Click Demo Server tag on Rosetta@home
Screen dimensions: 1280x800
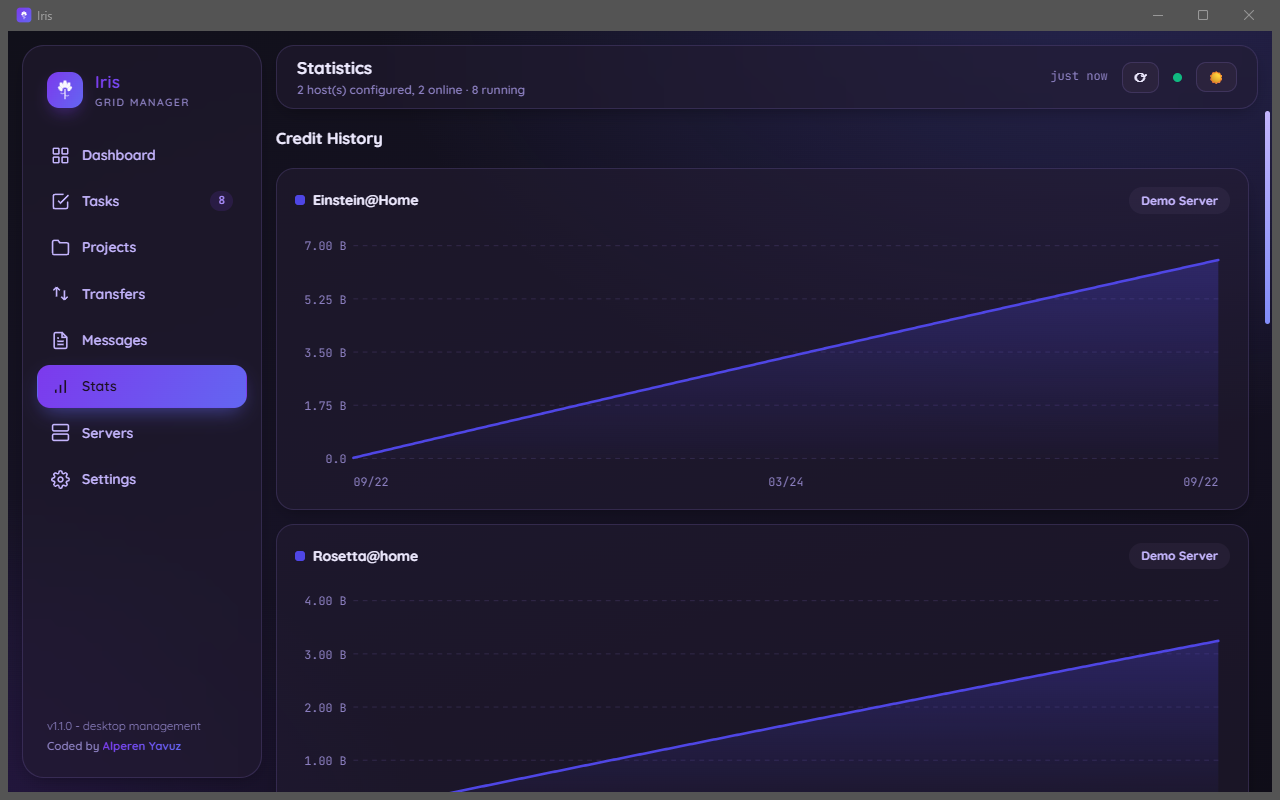pos(1179,555)
